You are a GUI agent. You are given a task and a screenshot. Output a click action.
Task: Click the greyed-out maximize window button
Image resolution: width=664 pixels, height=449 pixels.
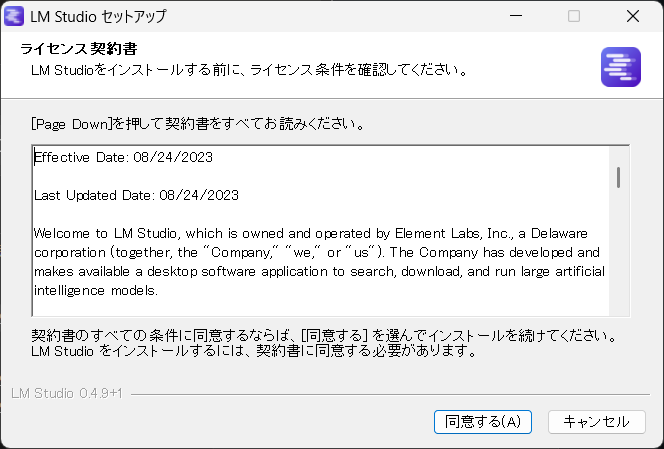click(x=574, y=17)
